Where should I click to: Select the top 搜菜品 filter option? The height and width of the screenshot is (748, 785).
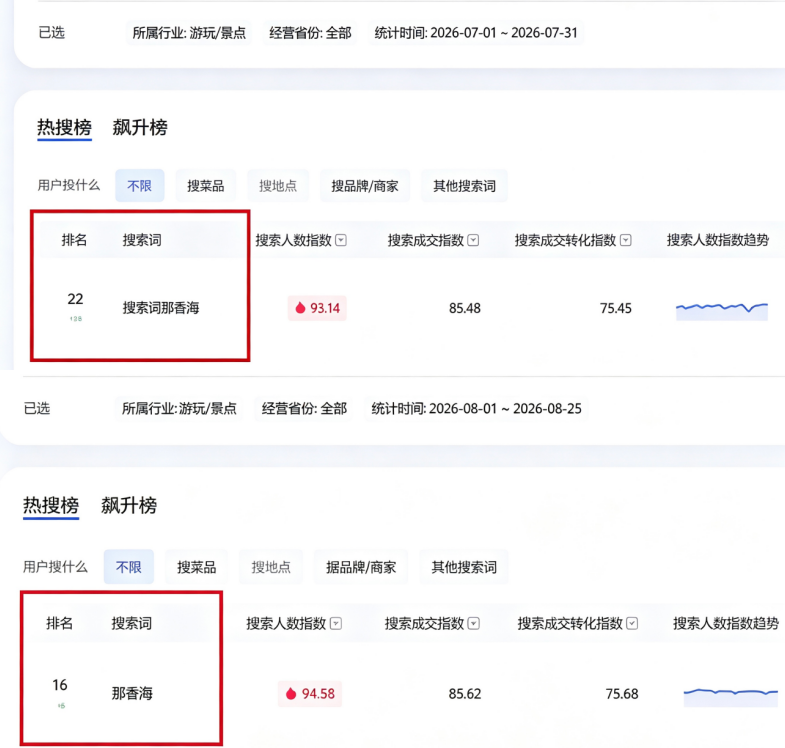[205, 186]
